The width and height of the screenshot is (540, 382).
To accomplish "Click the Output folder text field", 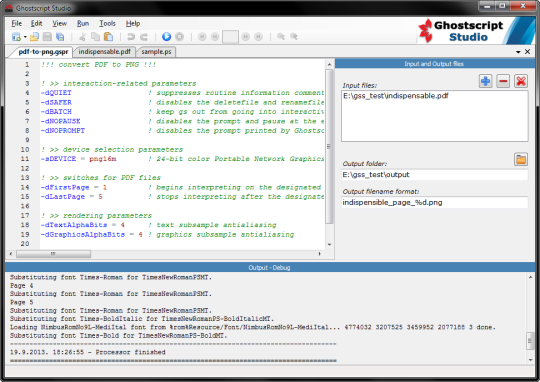I will pyautogui.click(x=434, y=175).
